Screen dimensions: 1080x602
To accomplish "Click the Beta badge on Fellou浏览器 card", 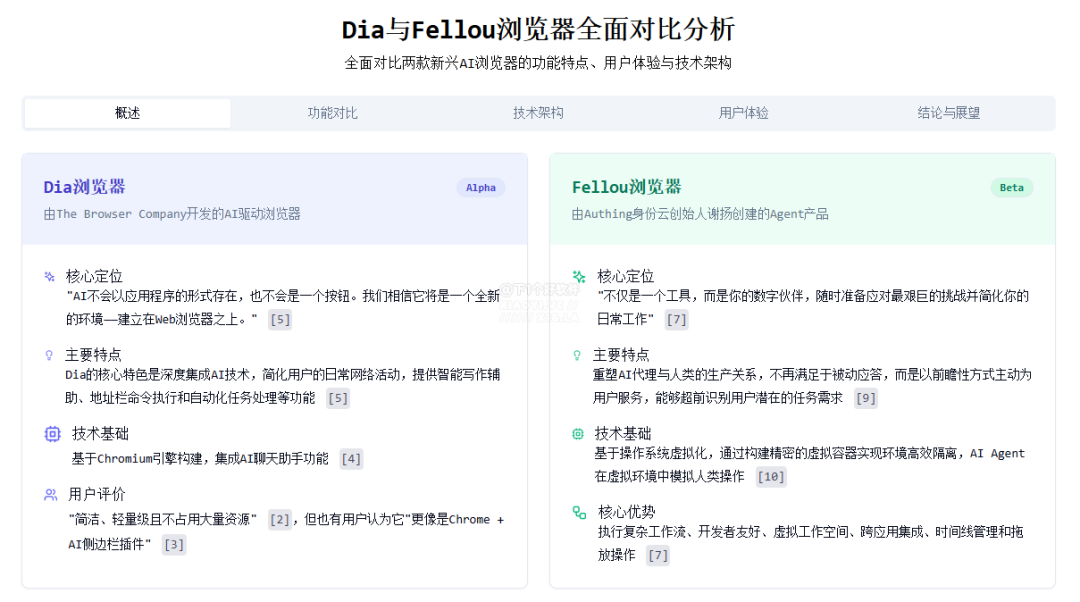I will tap(1011, 188).
